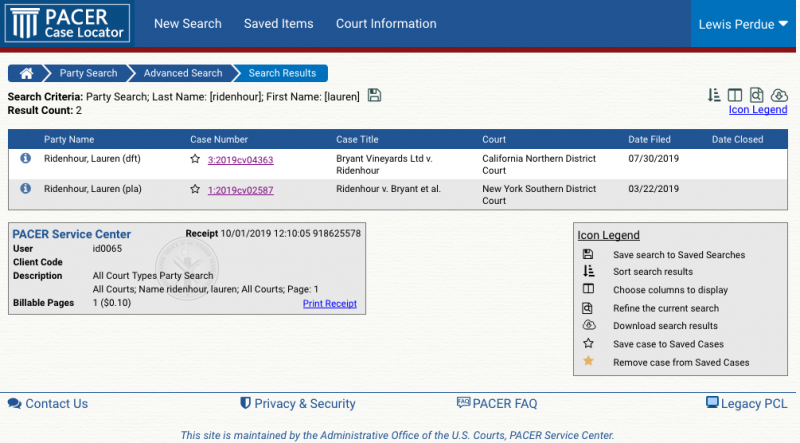The height and width of the screenshot is (443, 800).
Task: Click info icon for Ridenhour, Lauren (dft)
Action: (25, 158)
